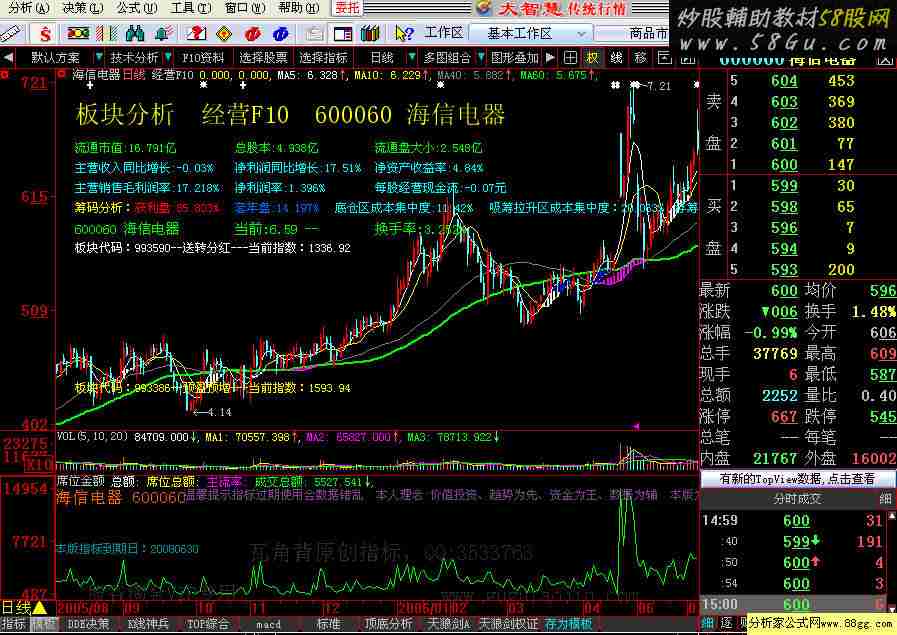
Task: Select the TOP综合 indicator tab
Action: [x=207, y=624]
